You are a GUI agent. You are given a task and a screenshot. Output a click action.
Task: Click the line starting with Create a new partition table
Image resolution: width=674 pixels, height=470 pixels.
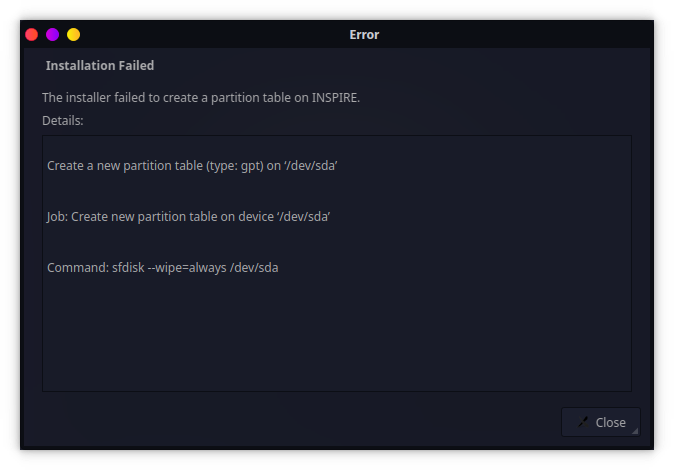click(192, 166)
